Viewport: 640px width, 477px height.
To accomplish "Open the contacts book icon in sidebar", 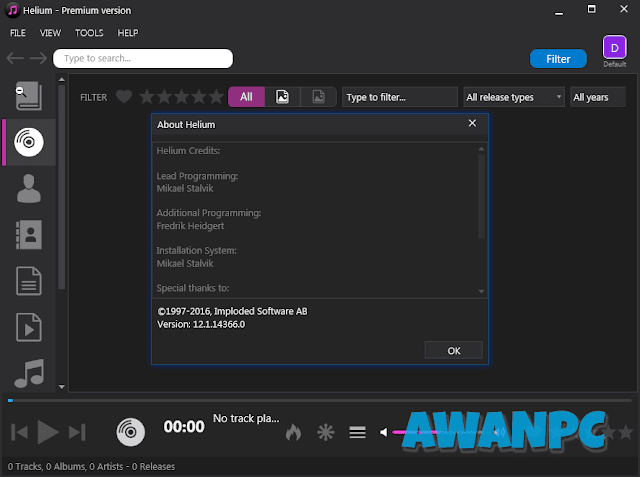I will coord(29,235).
